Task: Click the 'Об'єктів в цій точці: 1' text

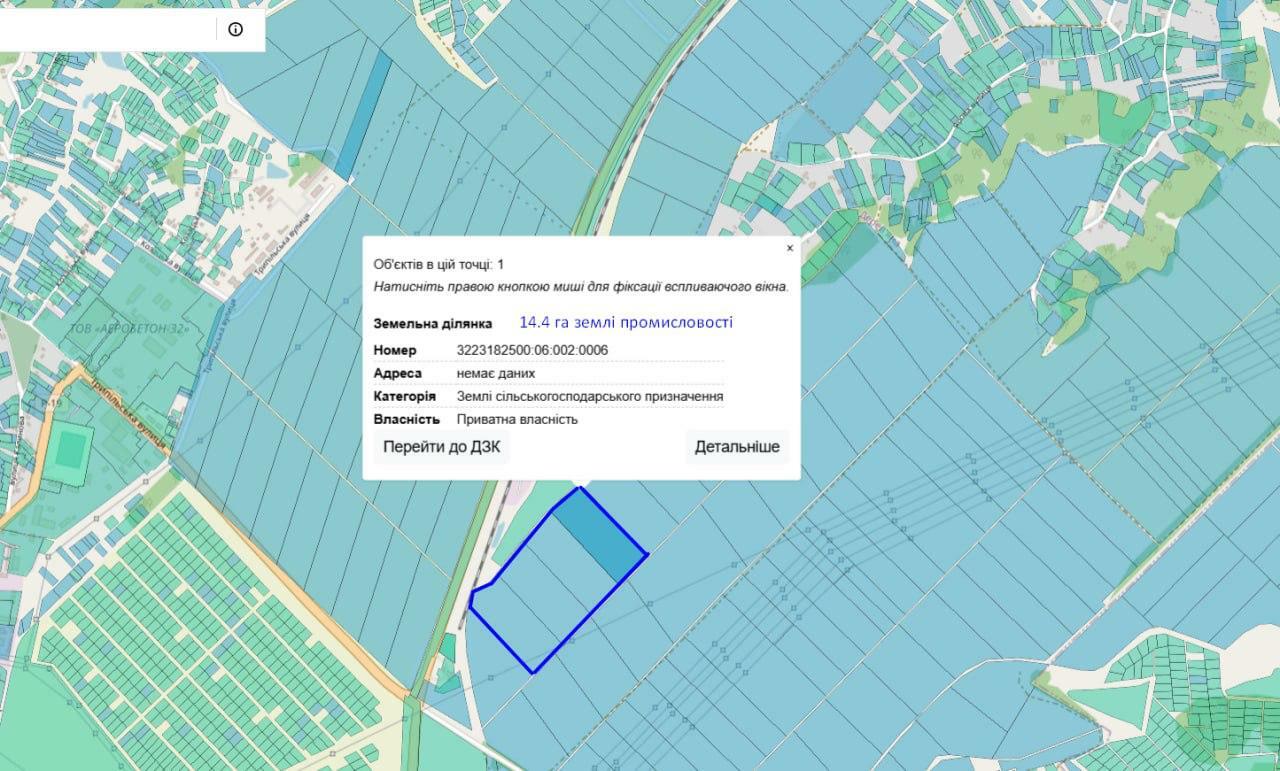Action: 439,264
